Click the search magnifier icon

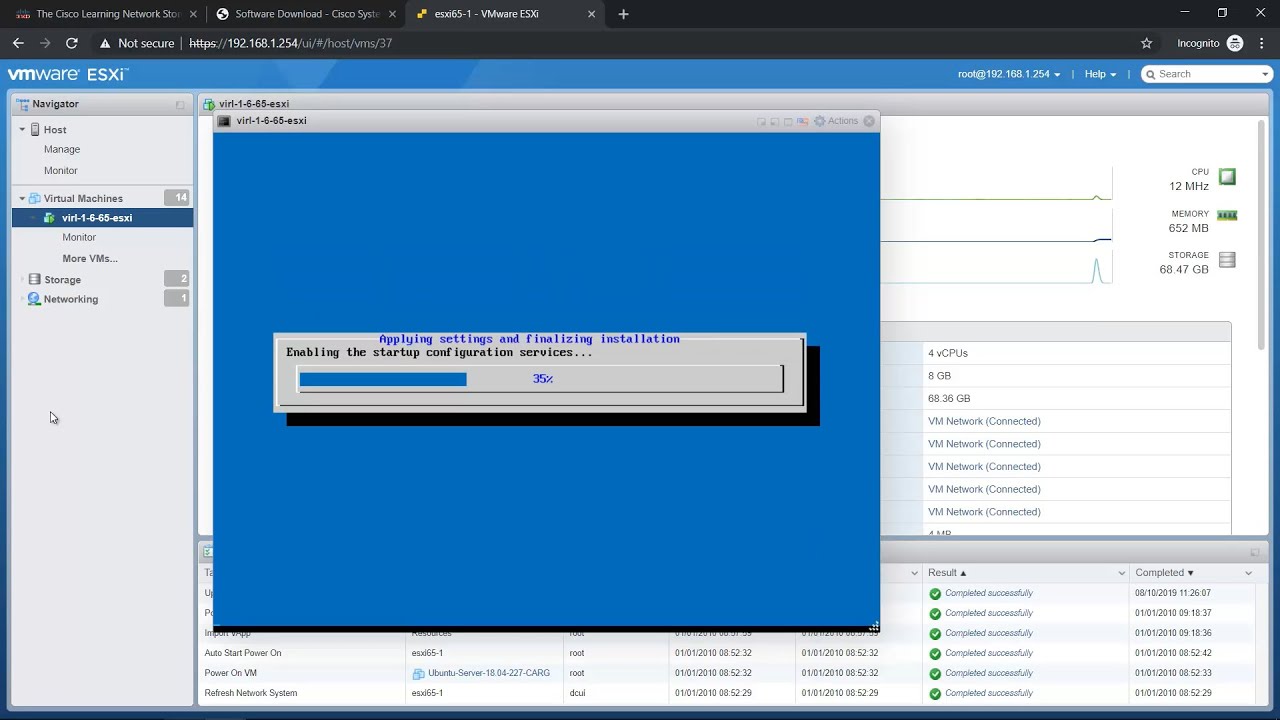(1151, 74)
